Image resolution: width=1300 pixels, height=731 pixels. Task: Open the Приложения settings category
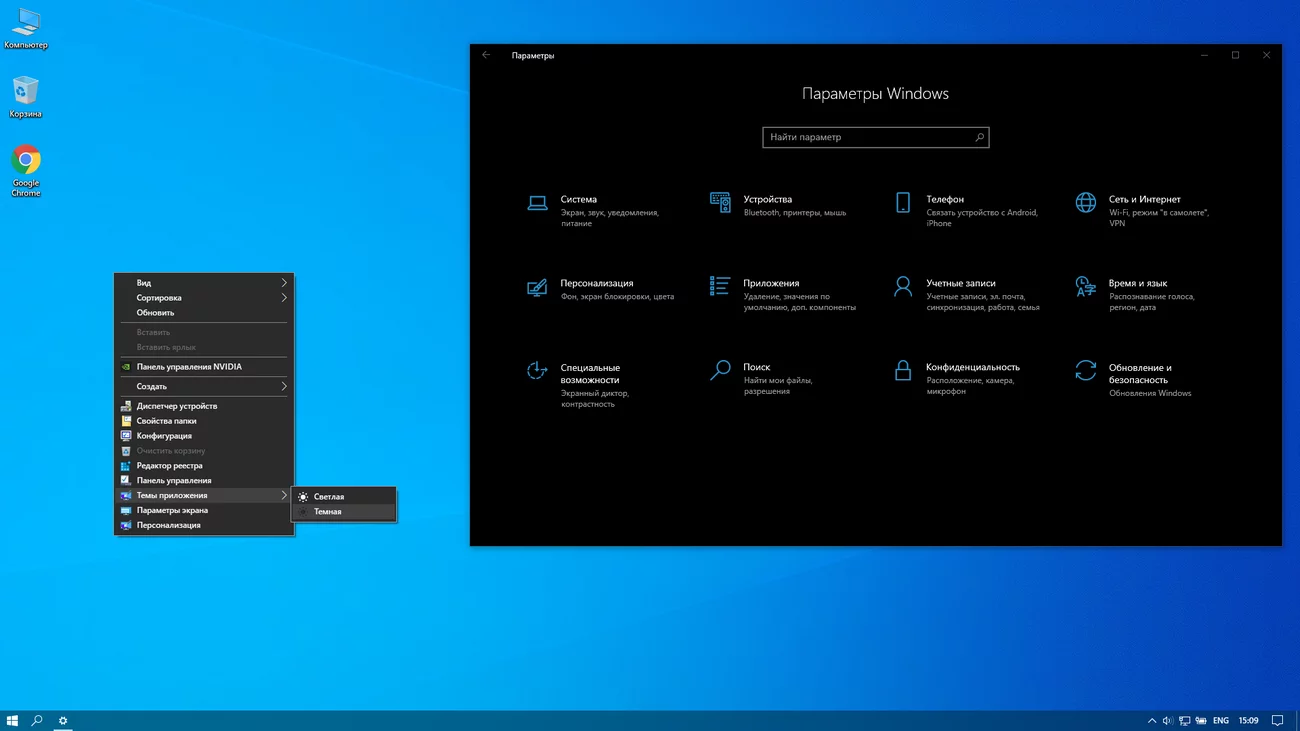[783, 294]
